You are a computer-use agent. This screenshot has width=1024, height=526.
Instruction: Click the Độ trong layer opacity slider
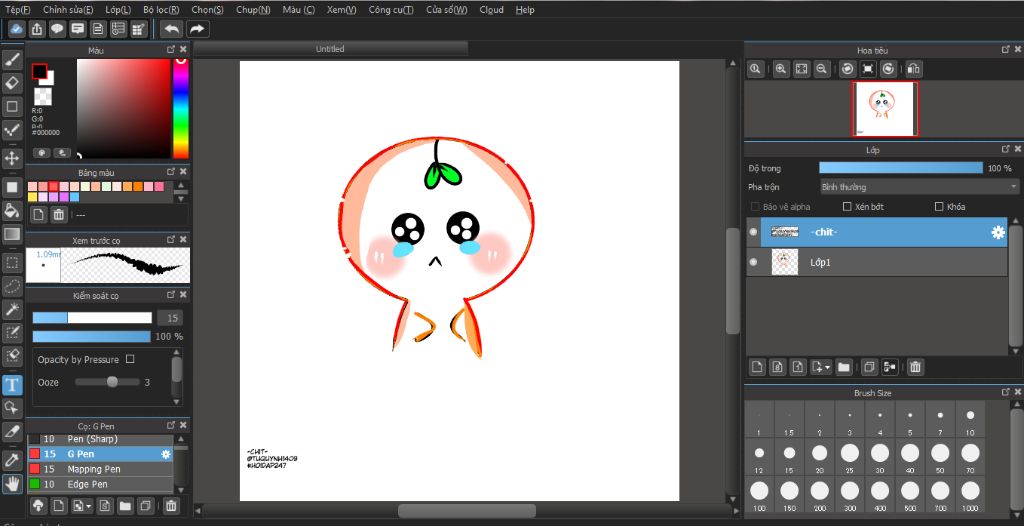901,168
